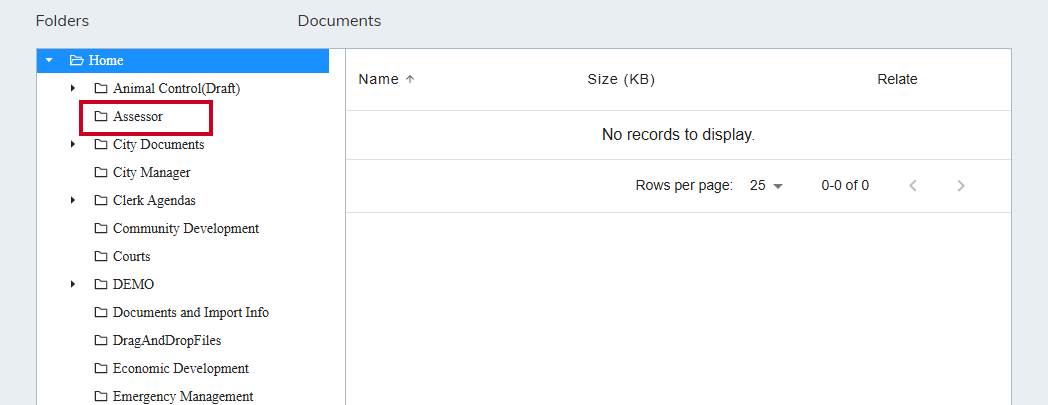Go to next page of documents
Screen dimensions: 1048x405
(x=961, y=186)
